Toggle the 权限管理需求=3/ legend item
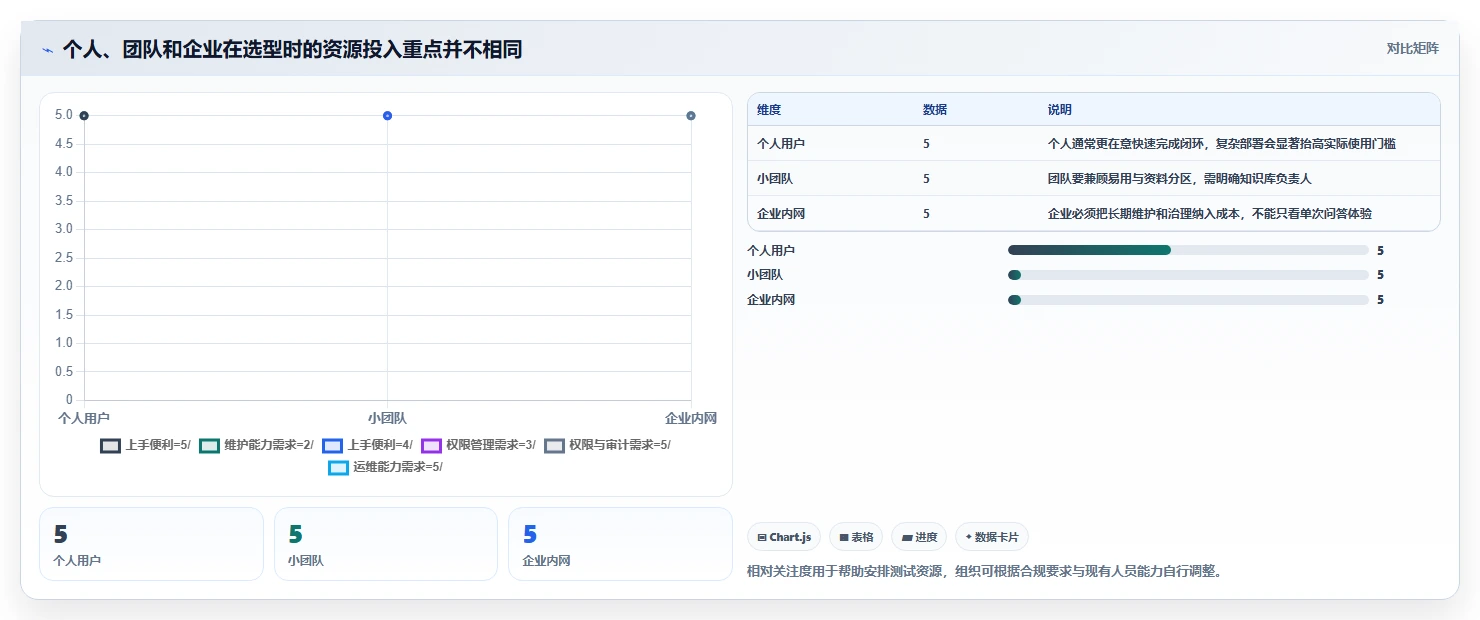The width and height of the screenshot is (1480, 620). pyautogui.click(x=478, y=445)
